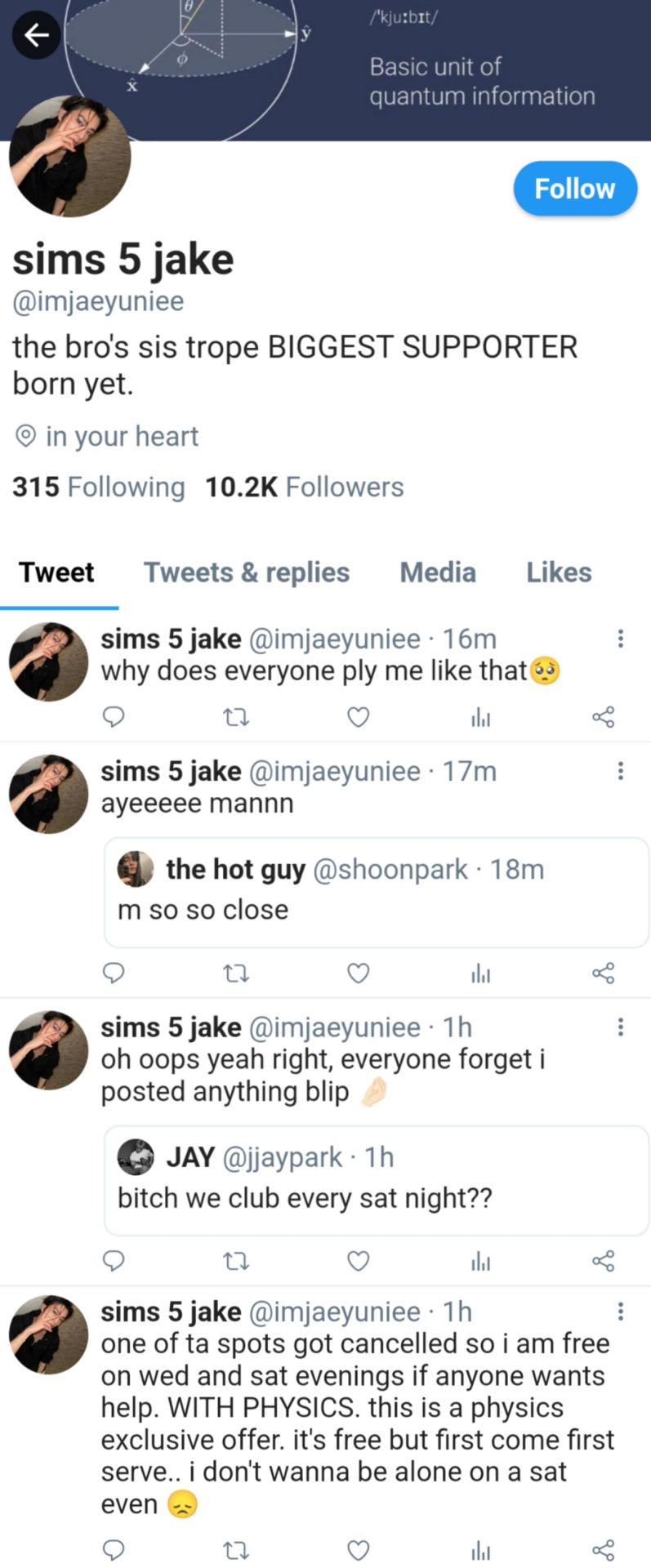Share the physics help offer tweet
Image resolution: width=651 pixels, height=1568 pixels.
(603, 1549)
